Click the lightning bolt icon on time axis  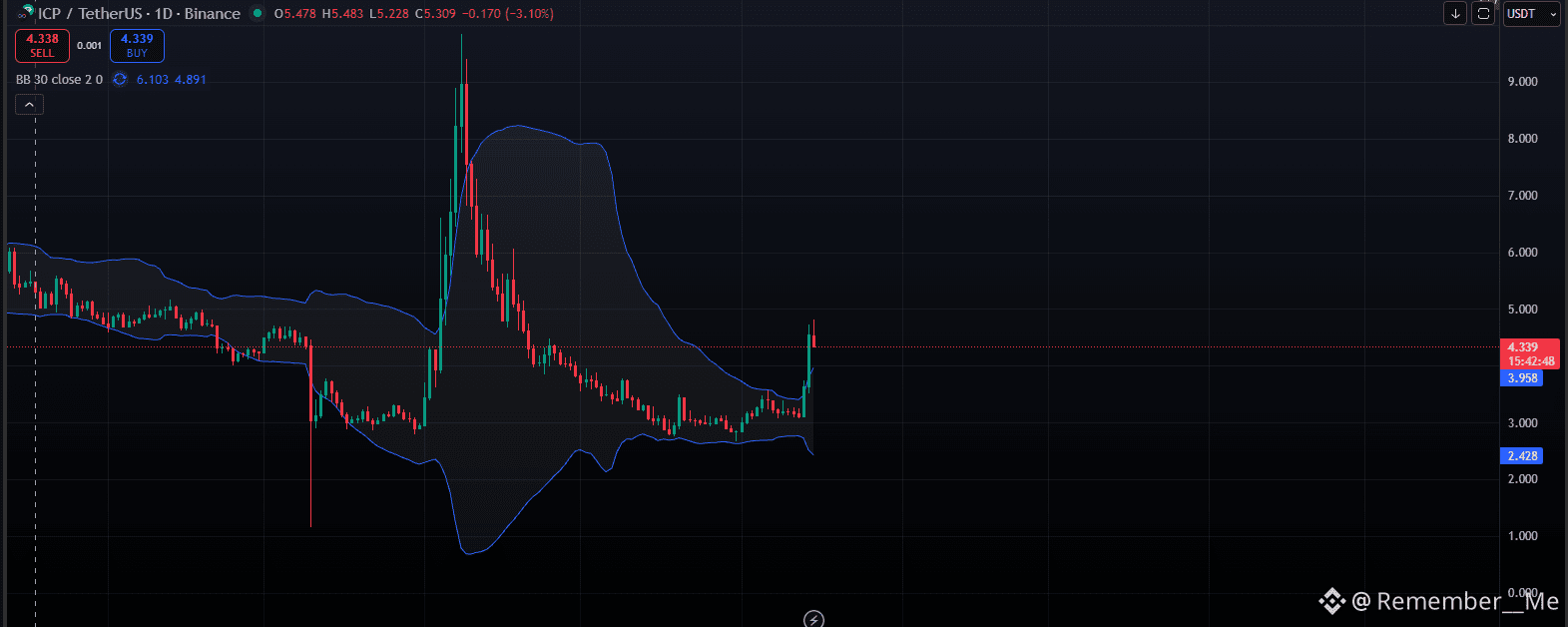pos(814,619)
